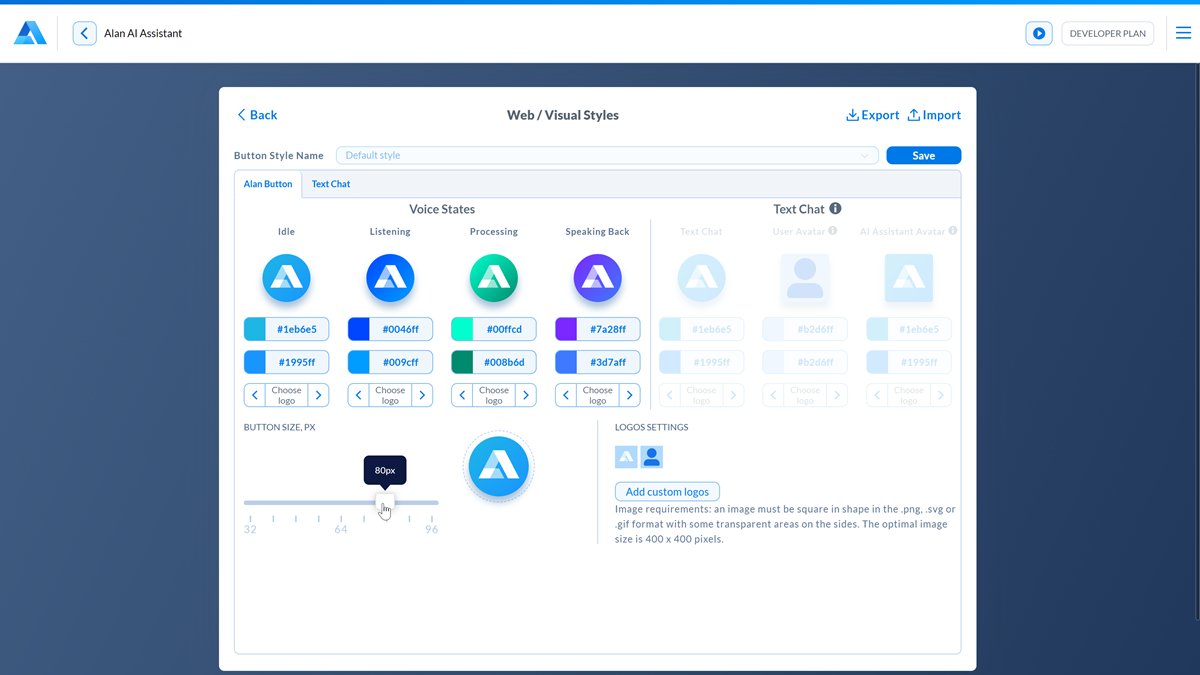Screen dimensions: 1200x675
Task: Click the Alan logo in top-left corner
Action: click(x=30, y=33)
